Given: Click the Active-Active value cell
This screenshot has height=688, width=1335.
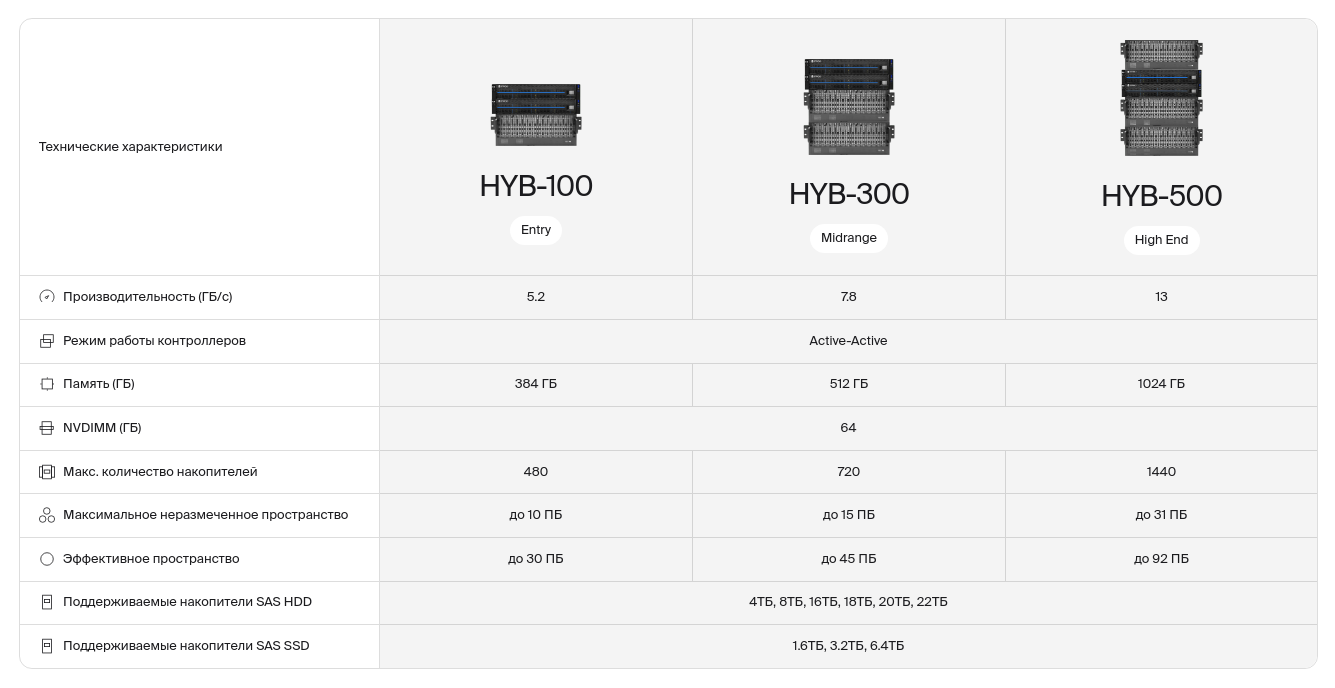Looking at the screenshot, I should coord(848,341).
